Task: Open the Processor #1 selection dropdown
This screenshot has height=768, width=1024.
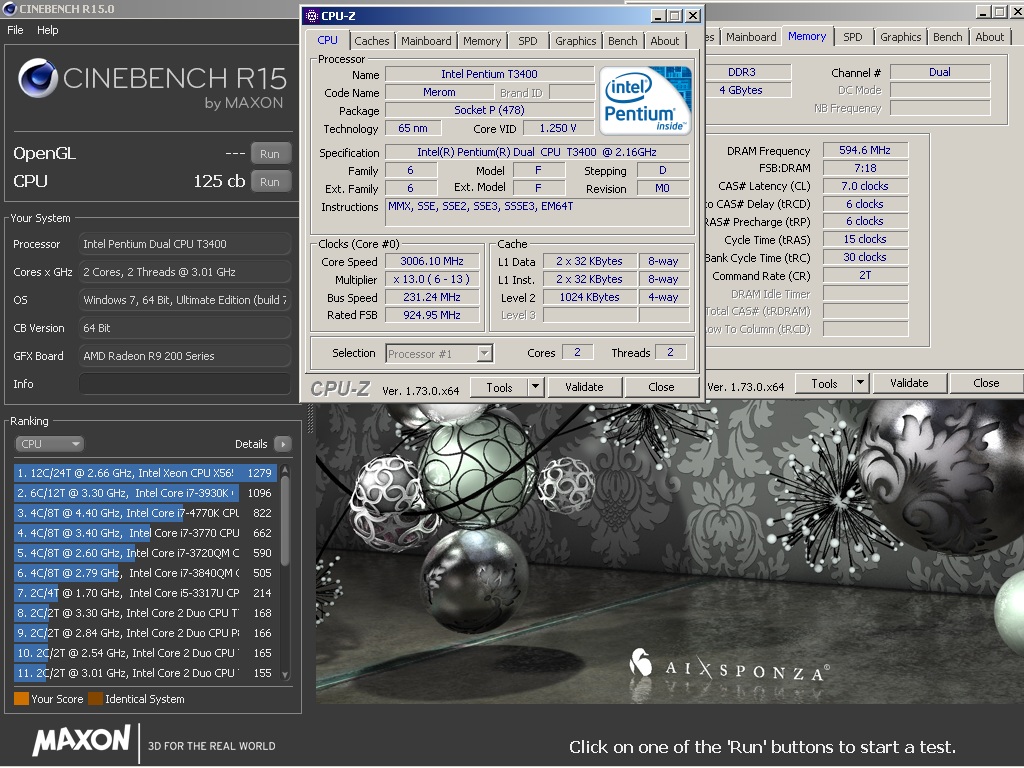Action: click(x=440, y=353)
